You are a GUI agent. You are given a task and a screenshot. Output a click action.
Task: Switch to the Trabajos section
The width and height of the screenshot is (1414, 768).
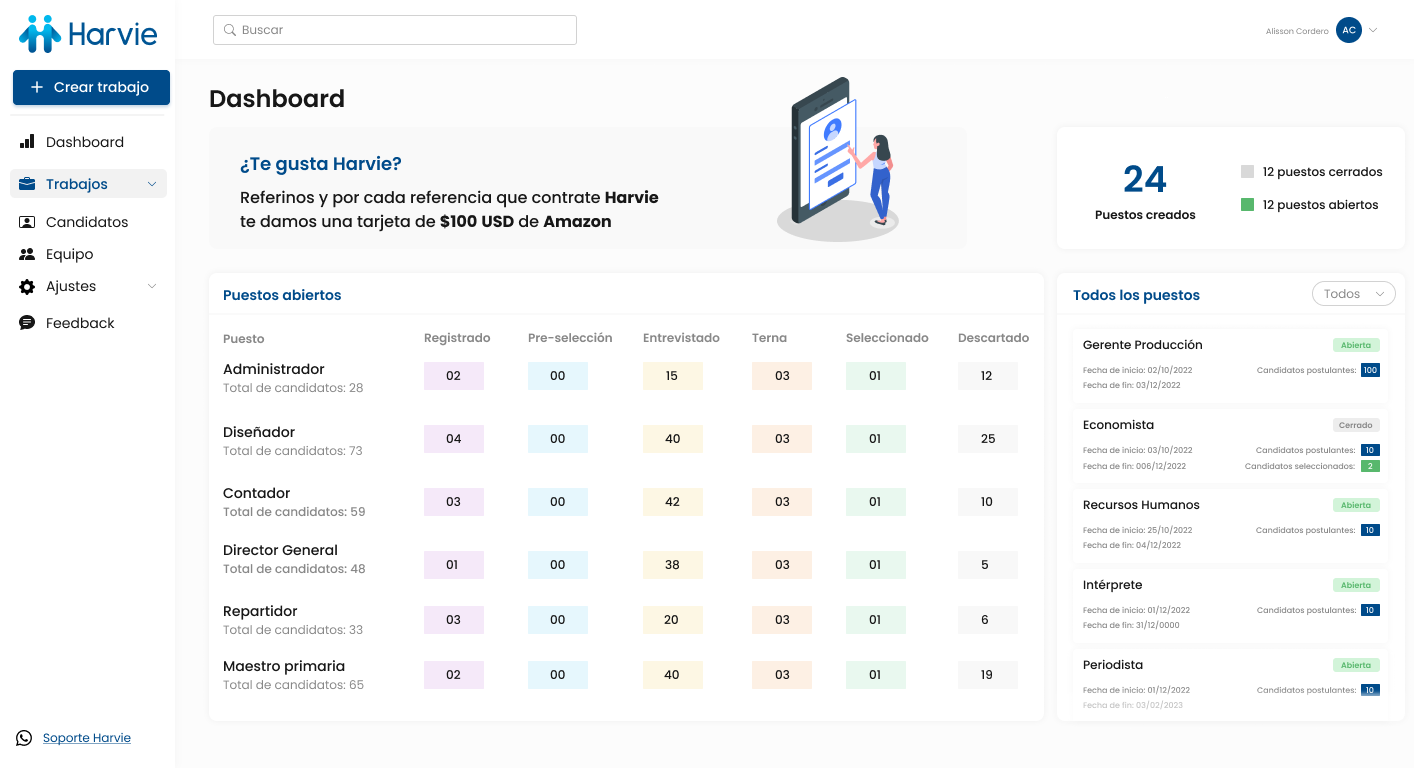click(74, 183)
